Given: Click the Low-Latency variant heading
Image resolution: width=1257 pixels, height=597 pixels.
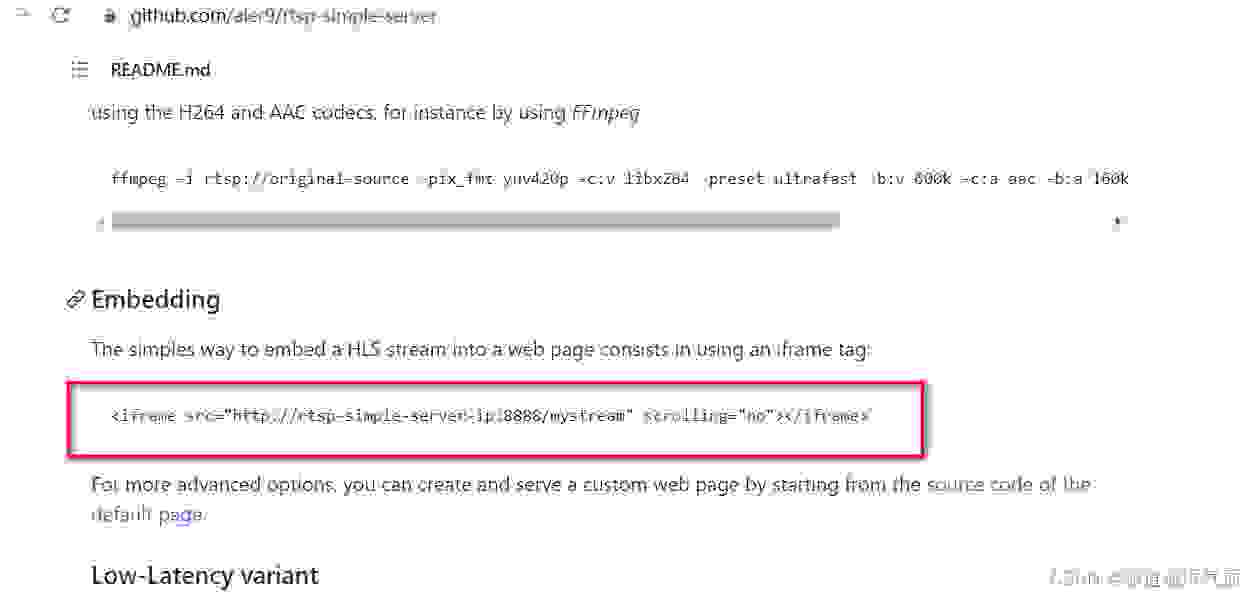Looking at the screenshot, I should coord(205,575).
